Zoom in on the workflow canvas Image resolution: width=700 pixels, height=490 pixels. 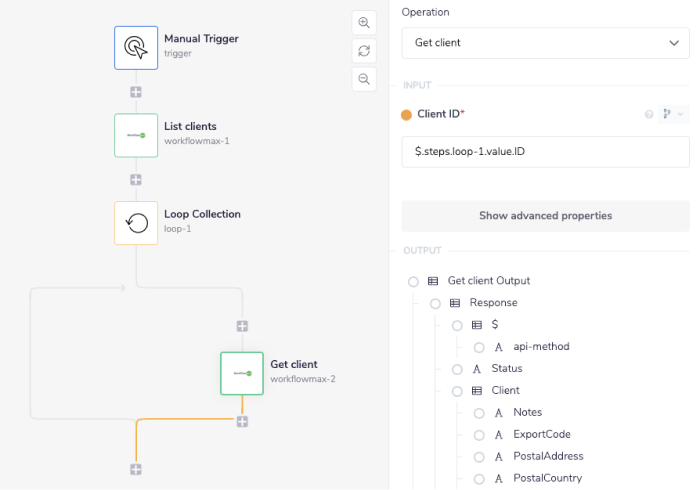coord(364,23)
